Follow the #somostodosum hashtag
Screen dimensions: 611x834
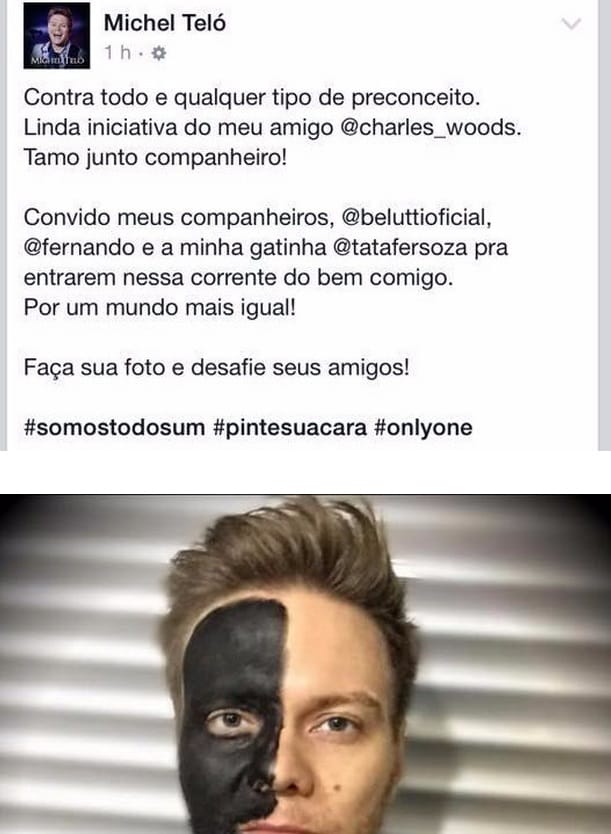tap(114, 427)
